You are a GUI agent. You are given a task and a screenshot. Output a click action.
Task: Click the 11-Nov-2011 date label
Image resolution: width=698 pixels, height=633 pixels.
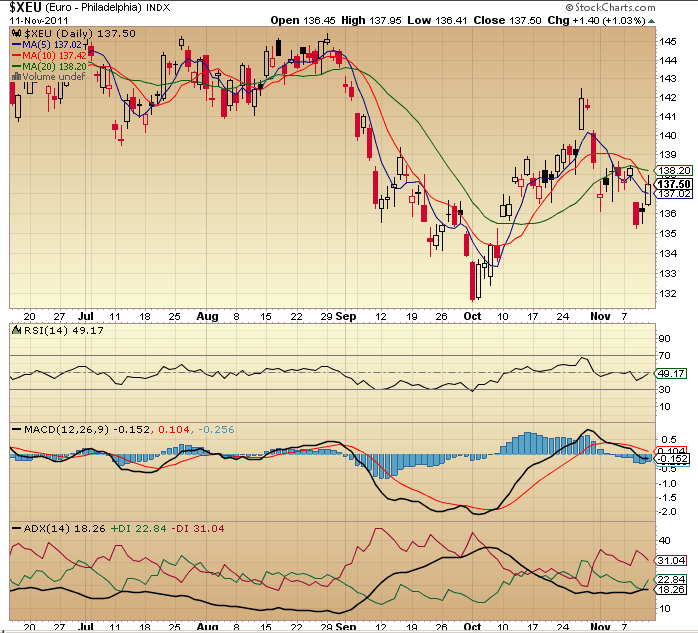pos(38,20)
